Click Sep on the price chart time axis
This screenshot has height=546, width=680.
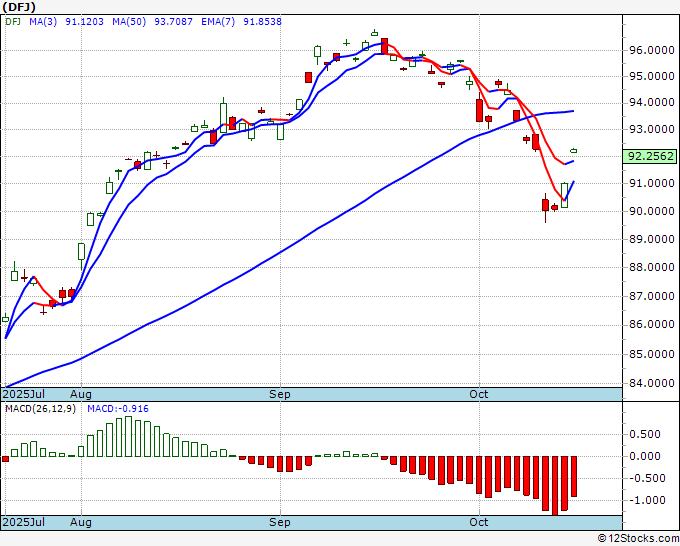click(280, 394)
